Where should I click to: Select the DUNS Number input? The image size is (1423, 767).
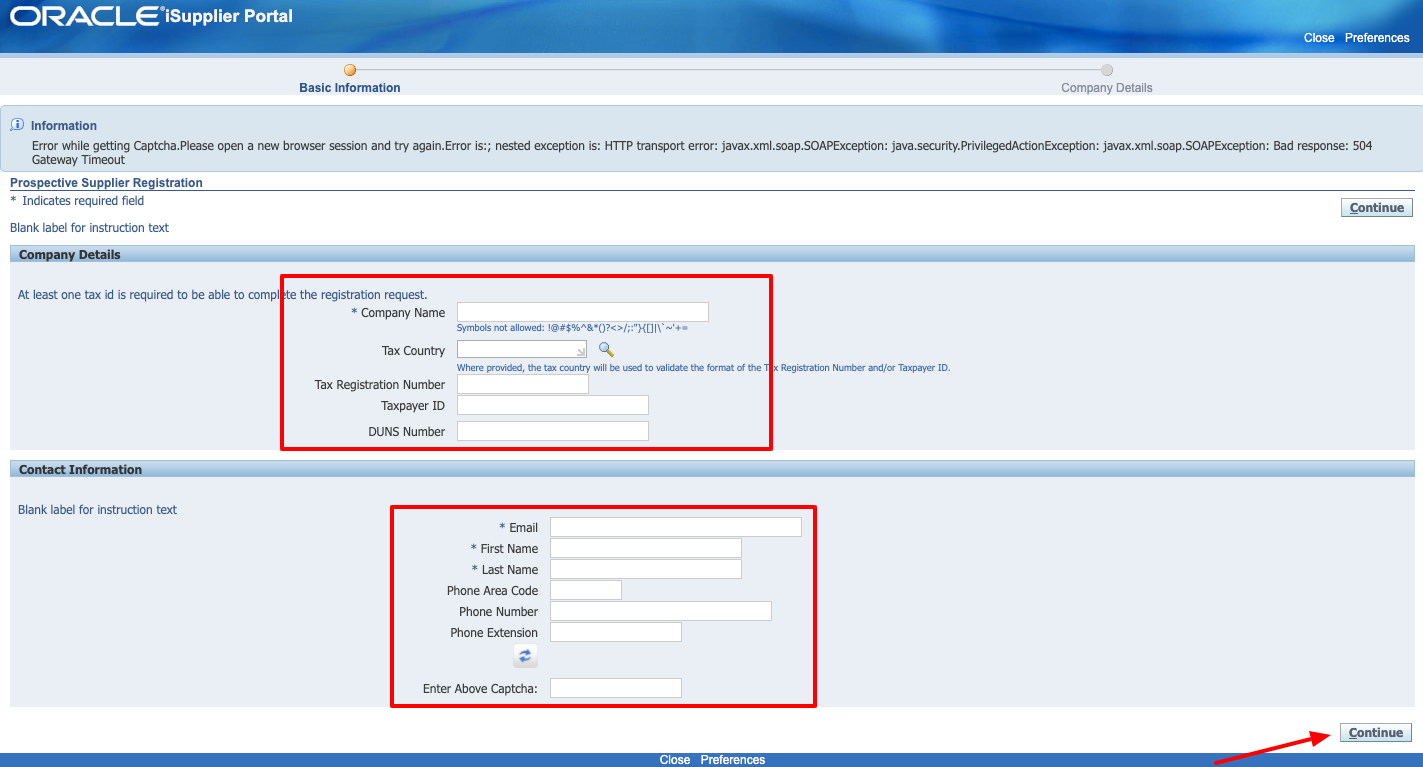(x=553, y=431)
